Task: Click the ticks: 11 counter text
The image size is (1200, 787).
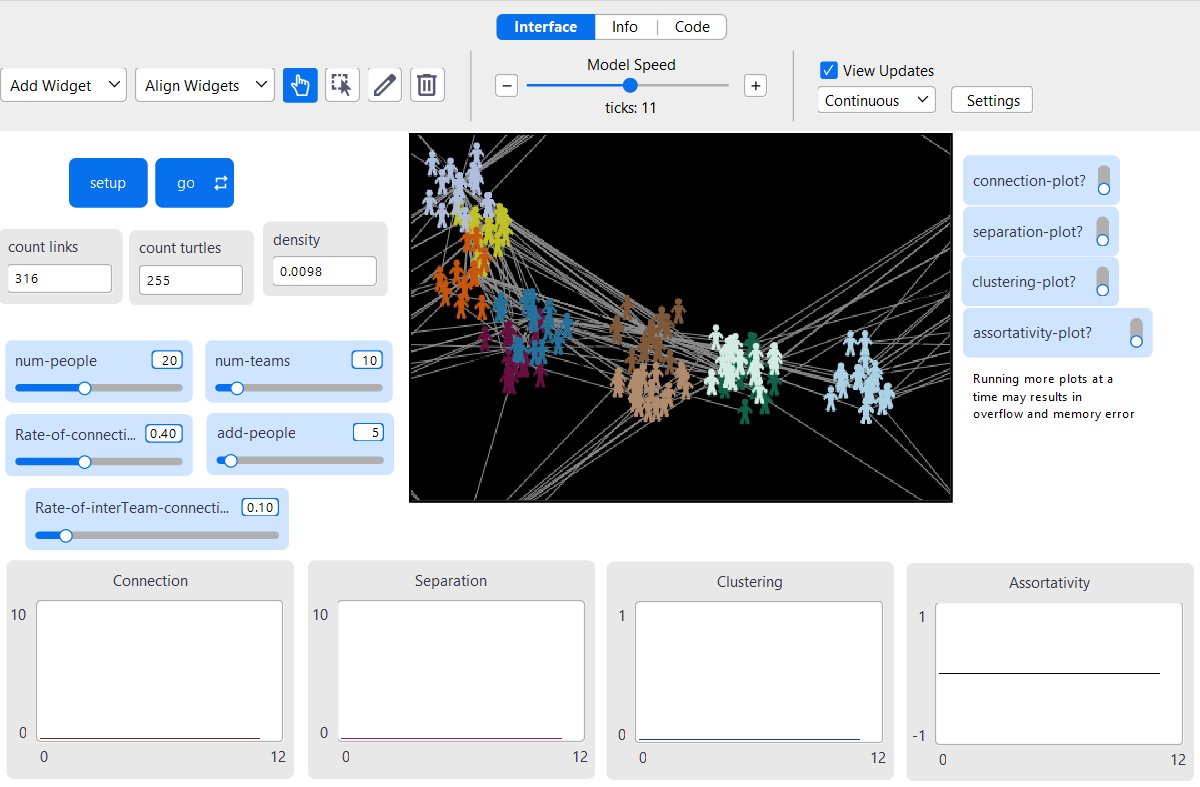Action: click(630, 108)
